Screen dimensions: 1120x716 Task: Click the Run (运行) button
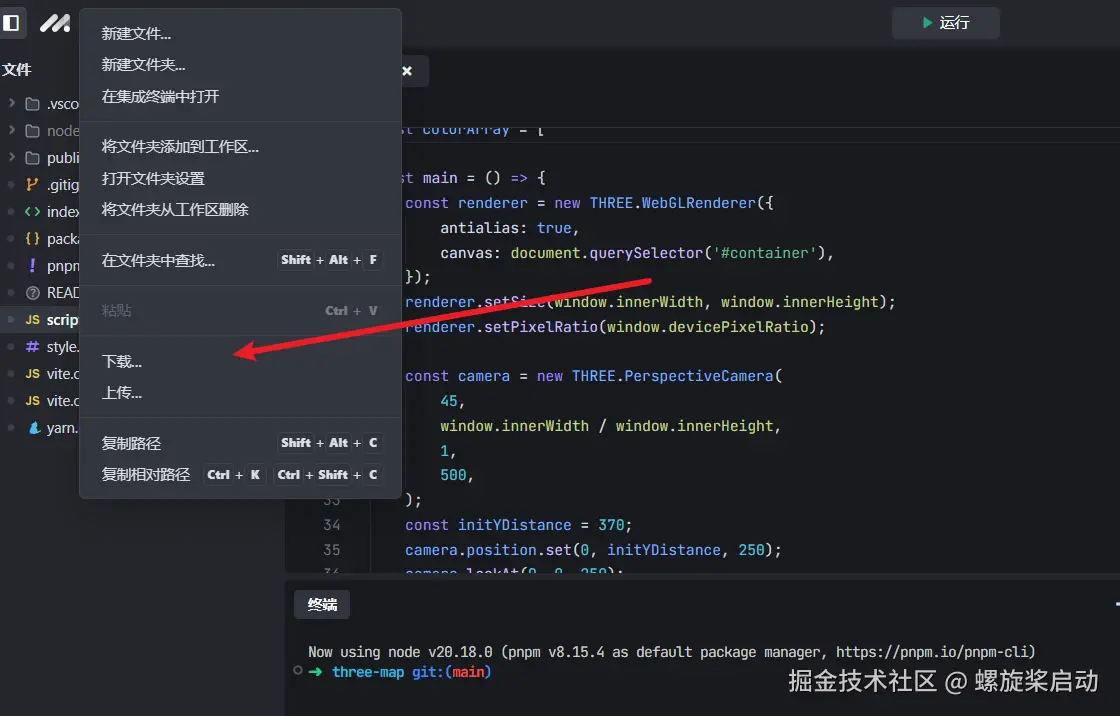coord(945,23)
